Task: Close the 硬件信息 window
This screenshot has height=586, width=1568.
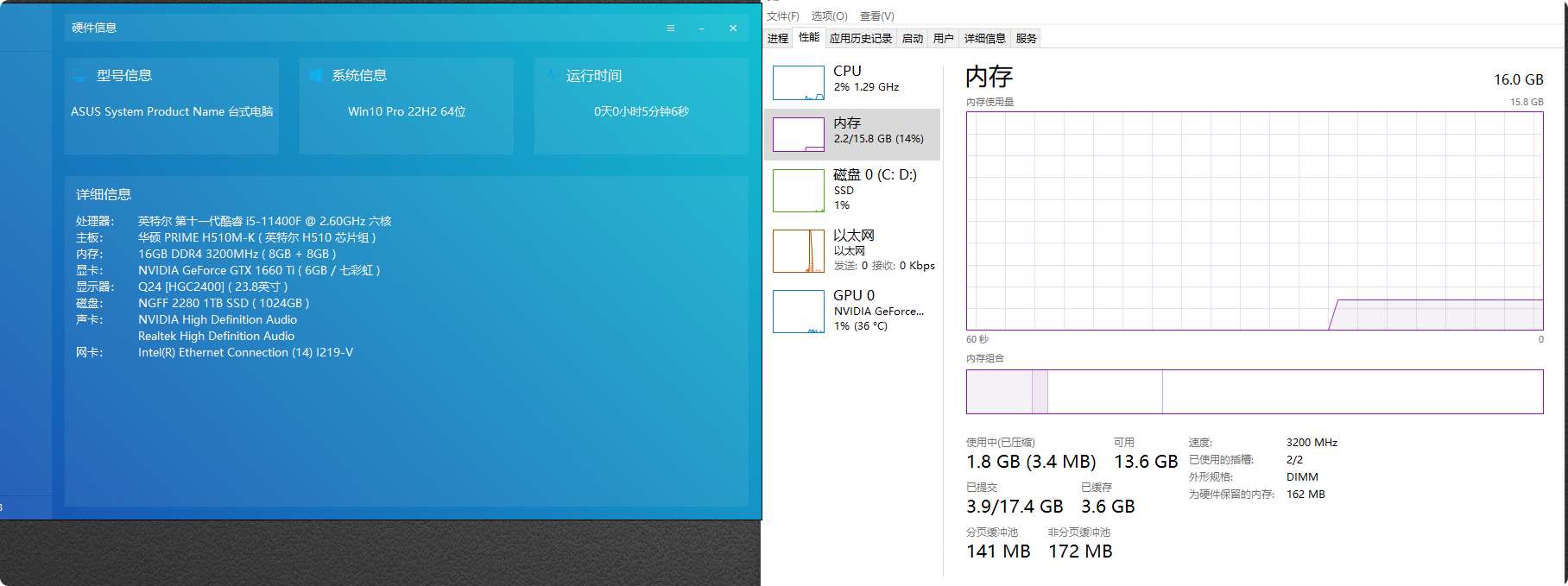Action: click(x=733, y=28)
